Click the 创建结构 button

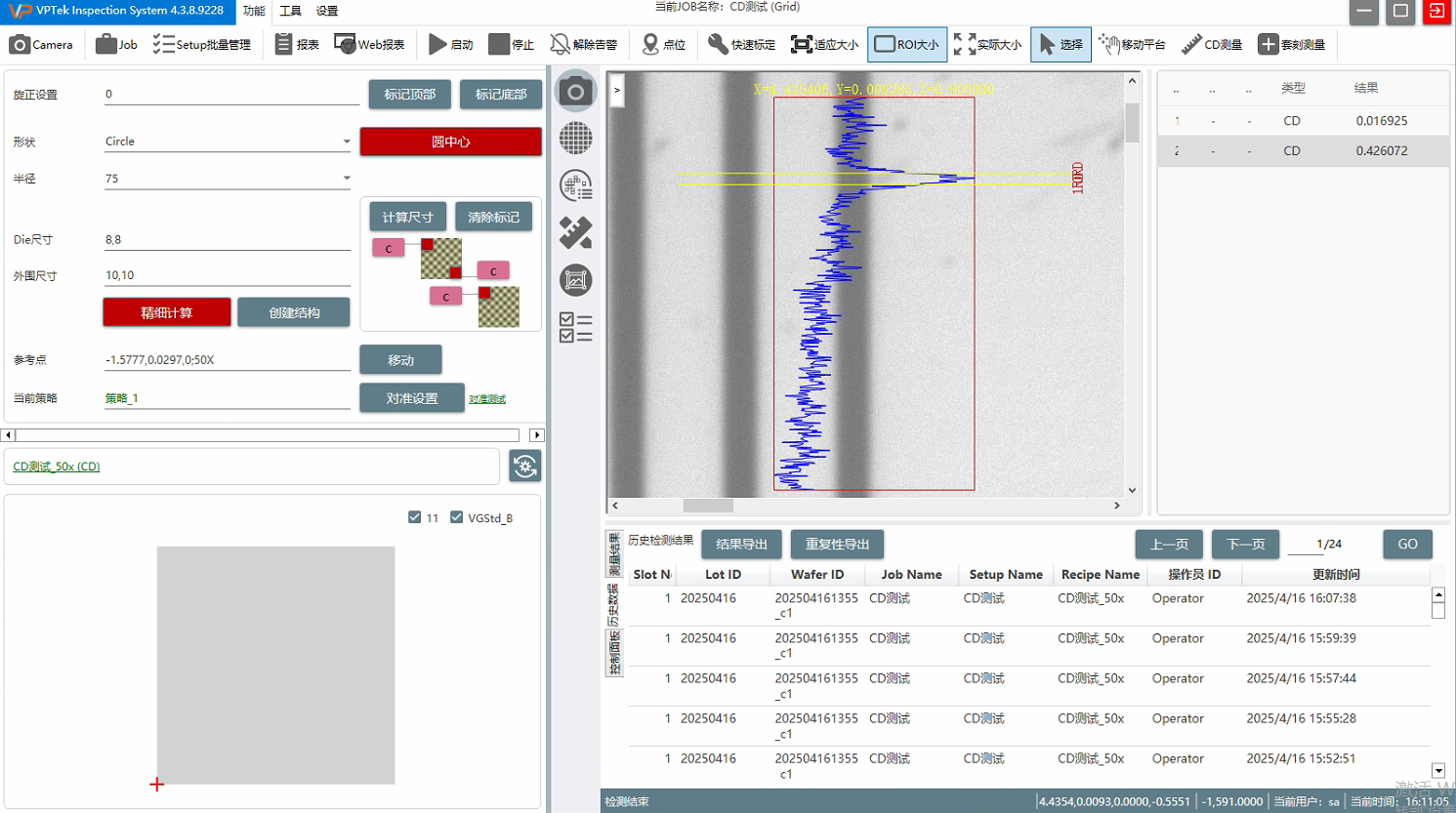[x=294, y=312]
